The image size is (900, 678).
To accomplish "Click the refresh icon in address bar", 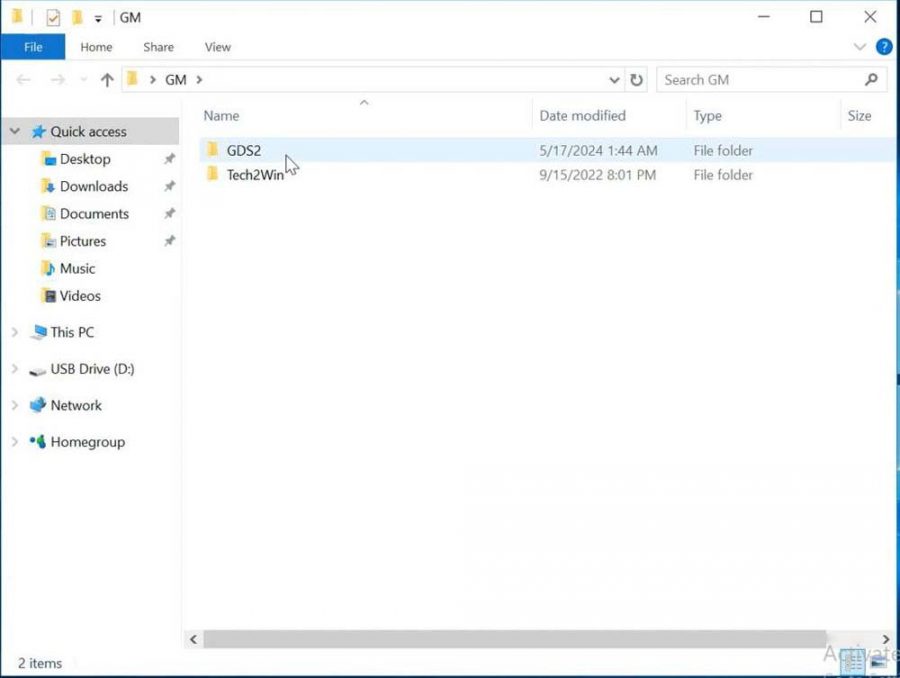I will pyautogui.click(x=637, y=79).
